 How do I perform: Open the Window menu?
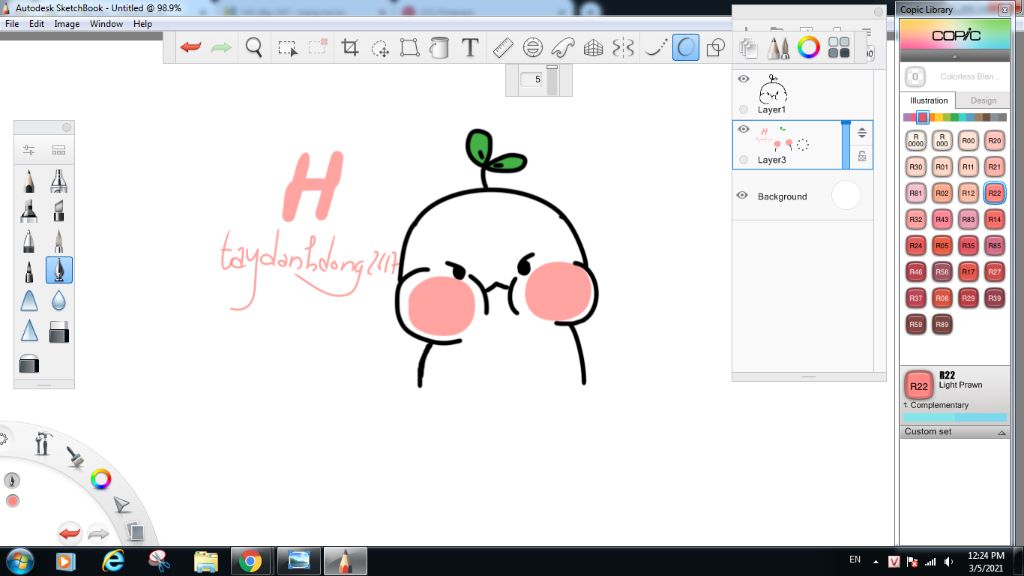106,24
